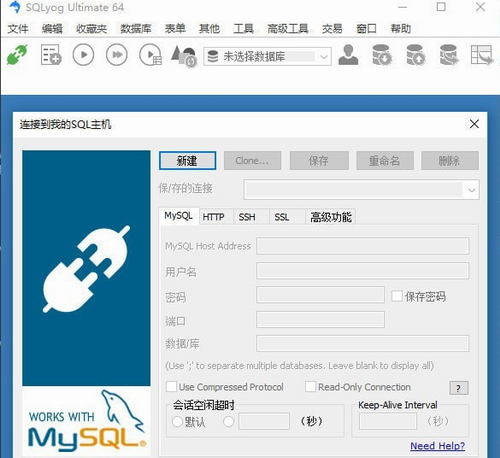Click the 端口 port field

[x=320, y=320]
